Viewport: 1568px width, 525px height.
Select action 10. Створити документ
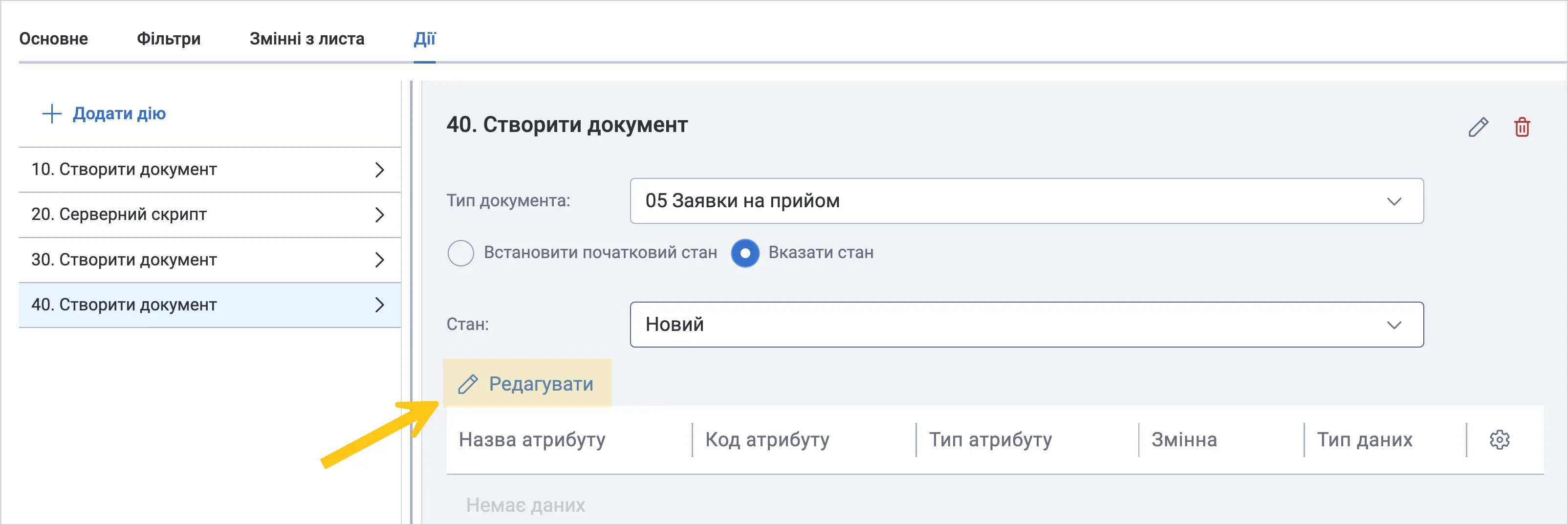210,170
